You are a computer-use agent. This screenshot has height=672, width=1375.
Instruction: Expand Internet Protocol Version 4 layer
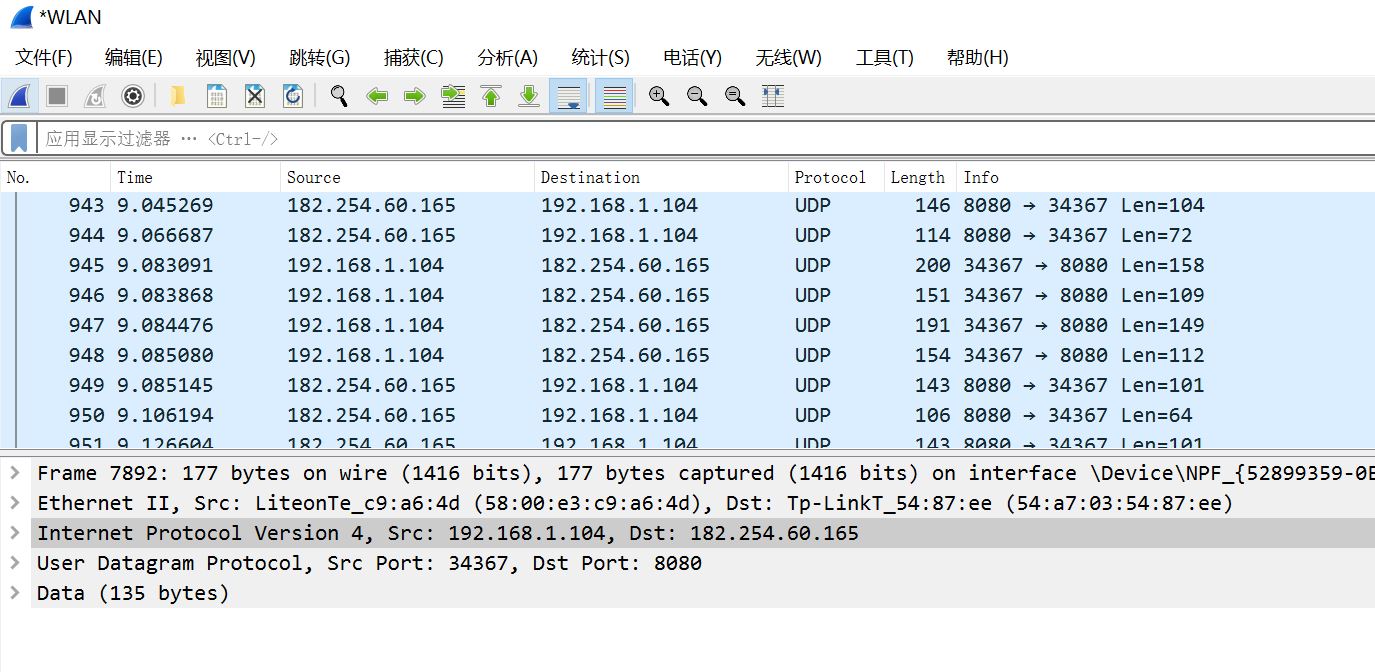[x=14, y=533]
